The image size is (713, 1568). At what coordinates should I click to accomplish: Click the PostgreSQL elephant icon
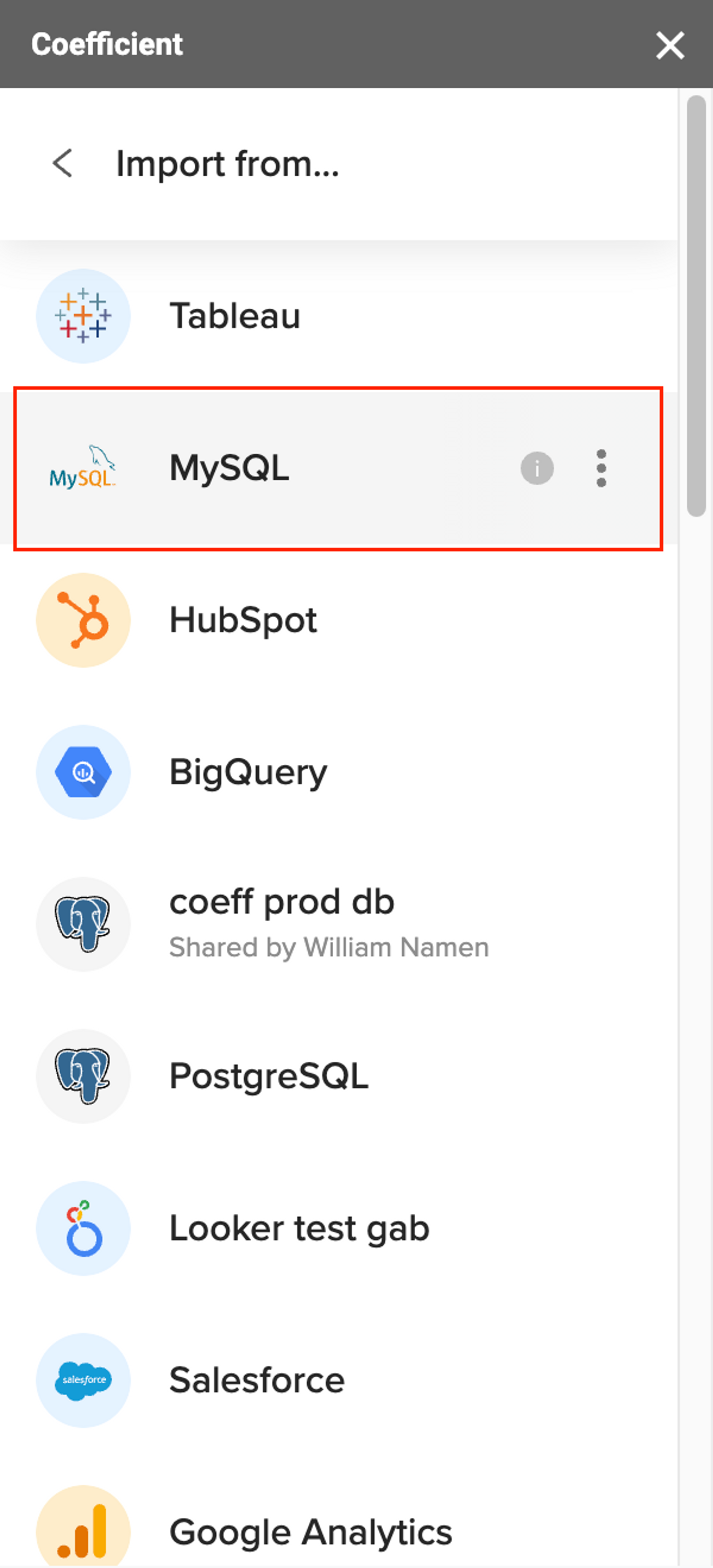[83, 1076]
